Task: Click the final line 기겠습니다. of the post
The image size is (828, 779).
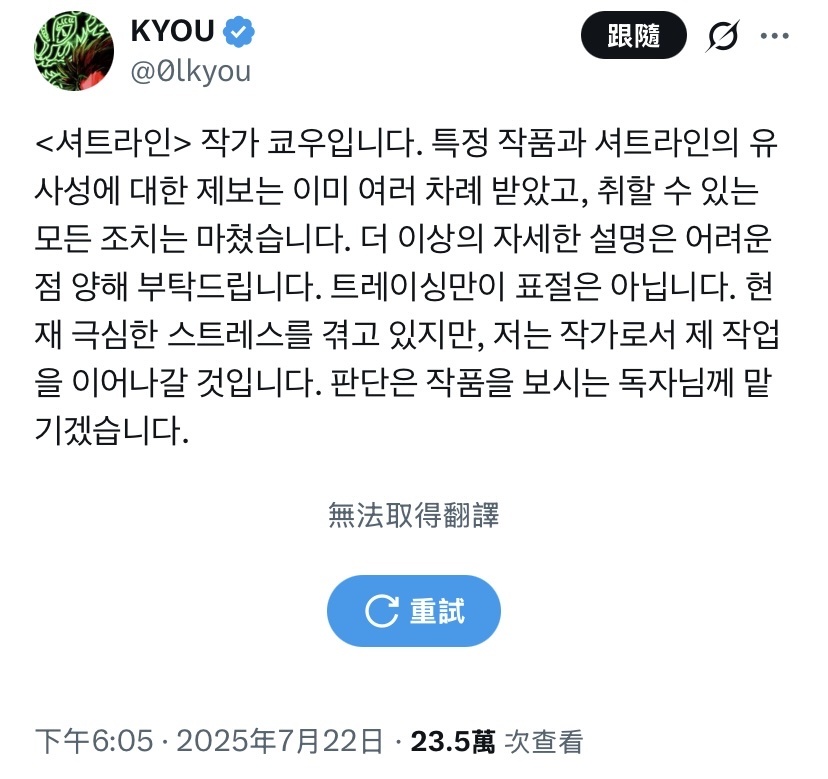Action: tap(111, 430)
